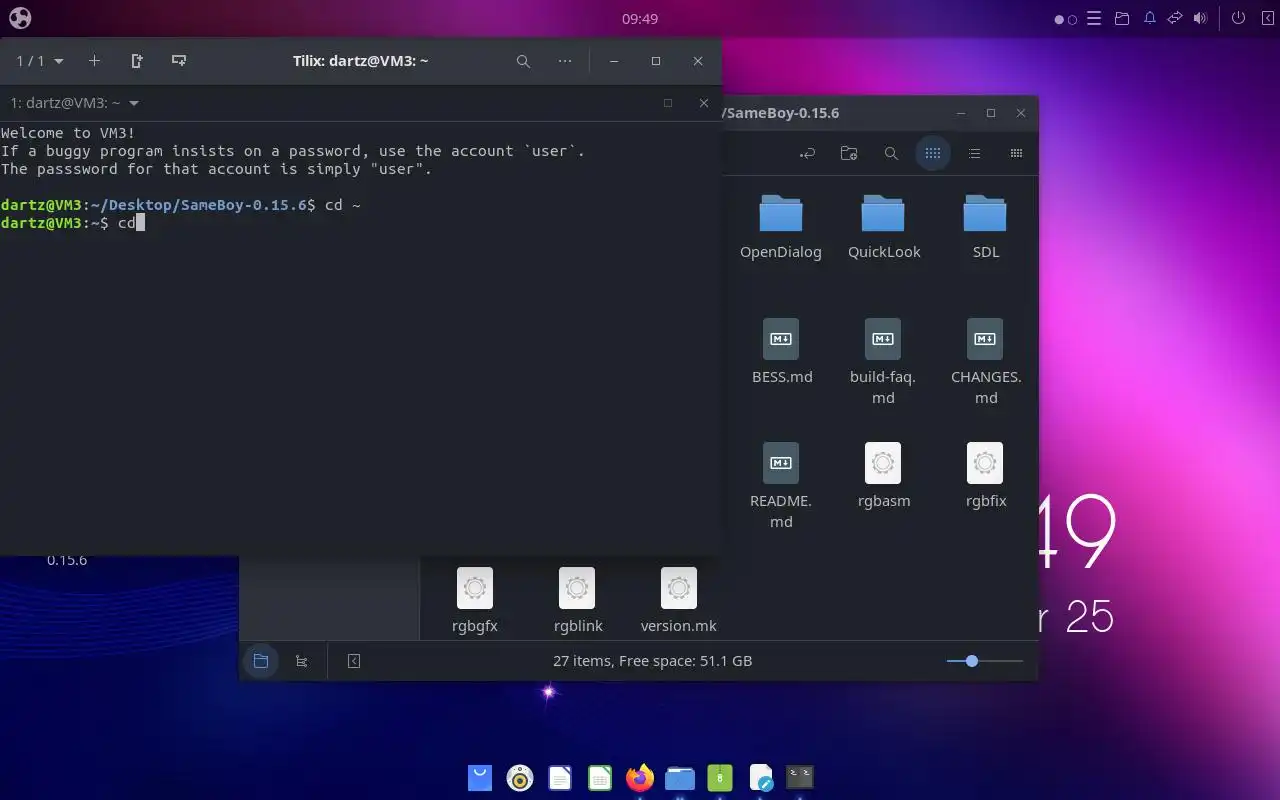
Task: Select the README.md file
Action: (x=781, y=486)
